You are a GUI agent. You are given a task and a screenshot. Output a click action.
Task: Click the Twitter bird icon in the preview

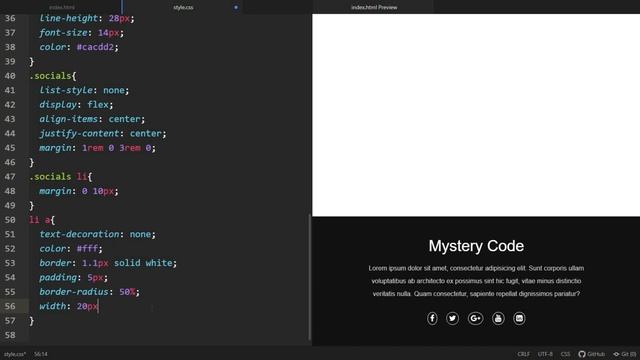tap(452, 318)
